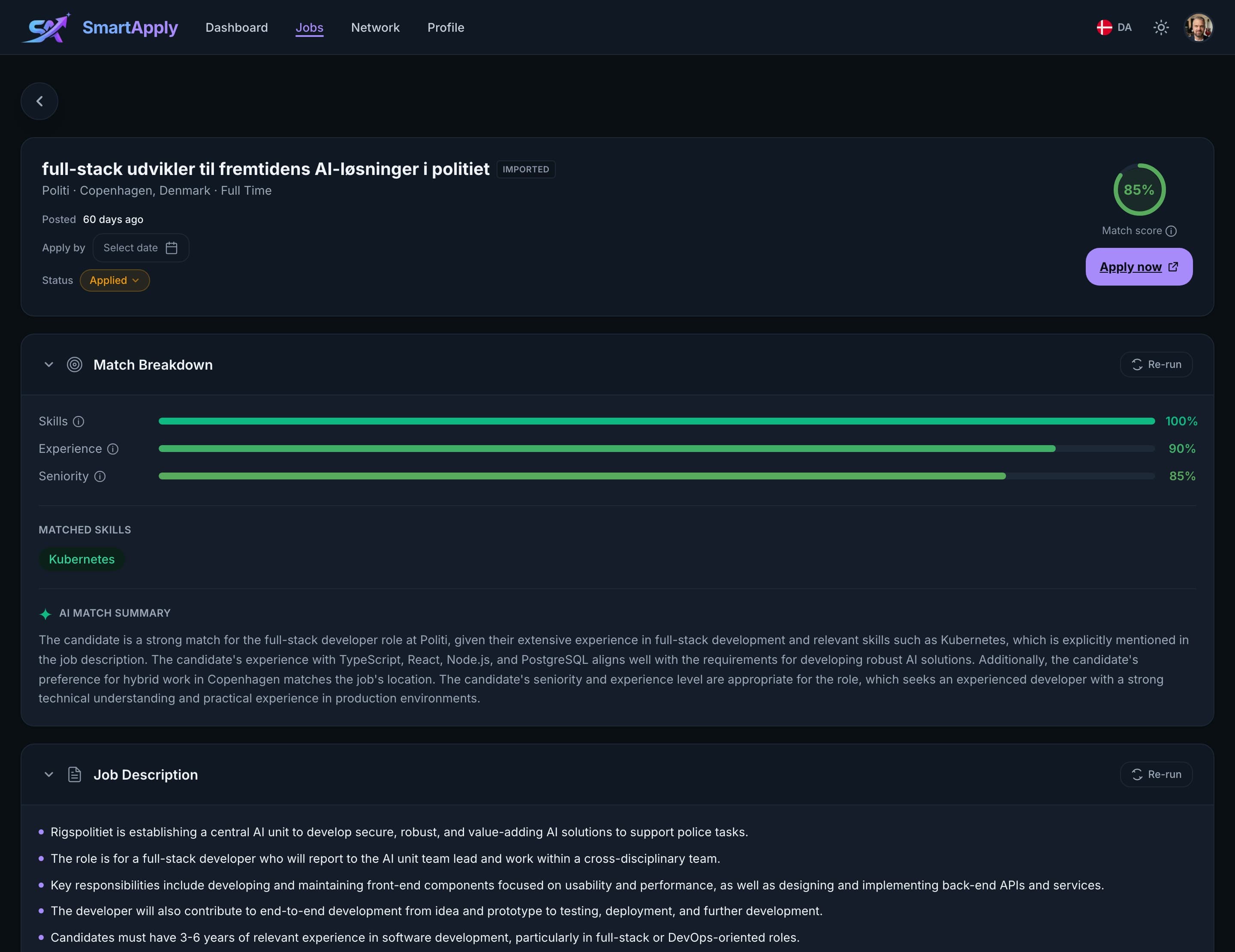Screen dimensions: 1235x952
Task: Click the AI match summary paragraph text
Action: click(614, 669)
